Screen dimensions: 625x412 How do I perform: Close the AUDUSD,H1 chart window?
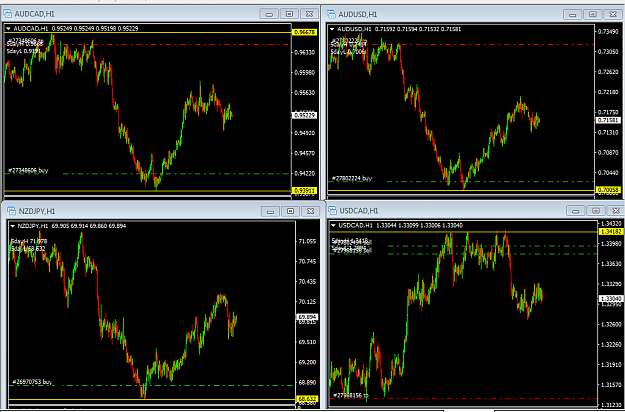click(x=613, y=14)
